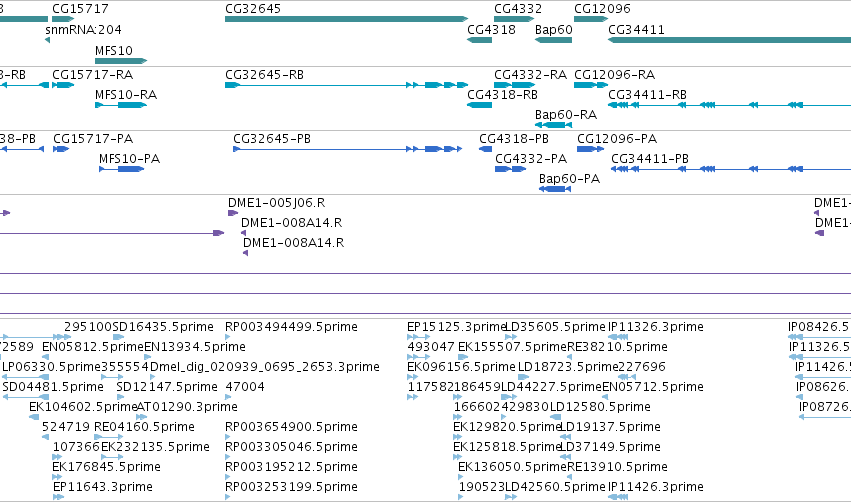This screenshot has width=851, height=502.
Task: Click the CG15717-RA transcript label
Action: click(x=92, y=74)
